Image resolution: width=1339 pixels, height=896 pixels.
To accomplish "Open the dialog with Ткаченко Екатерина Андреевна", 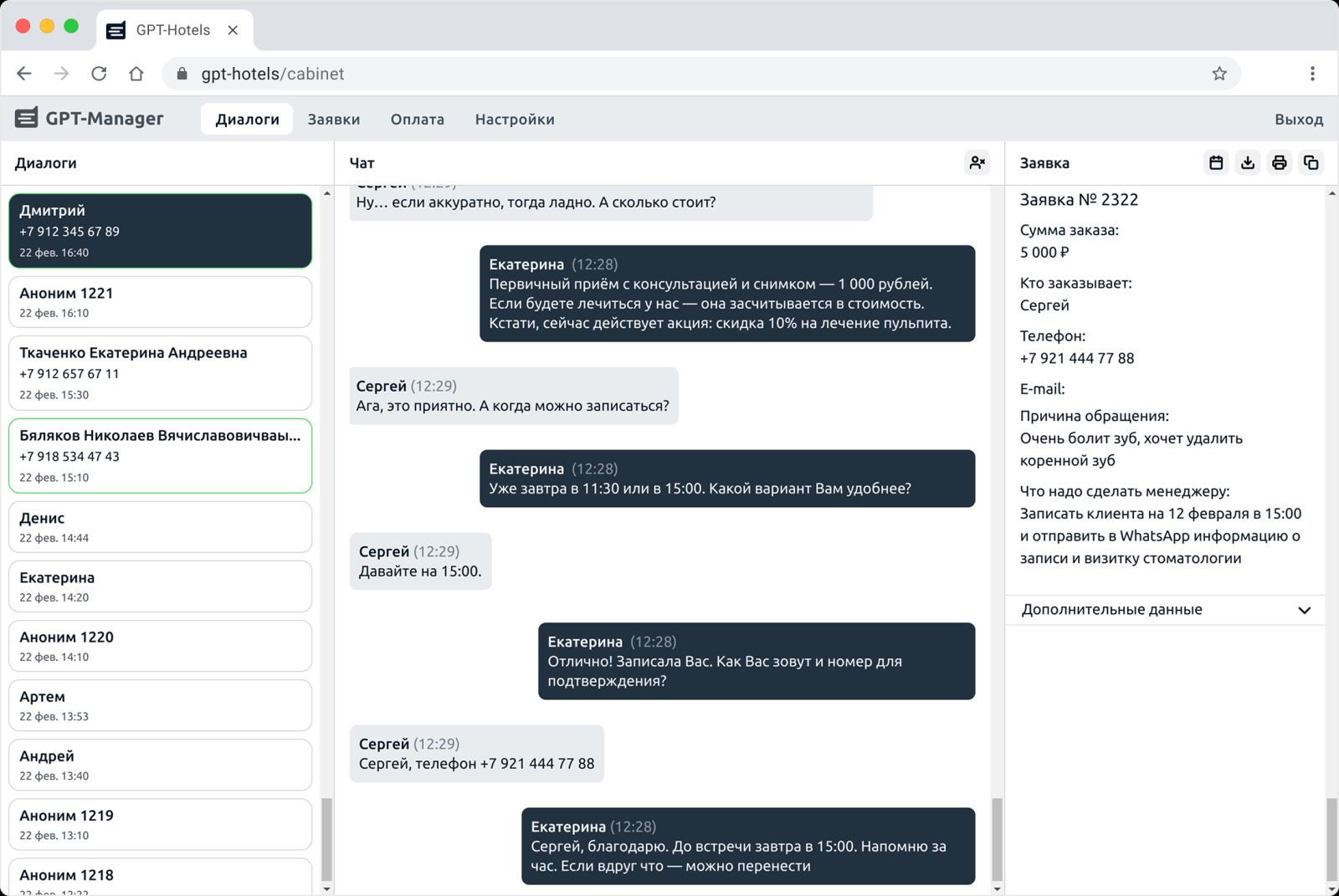I will tap(160, 373).
